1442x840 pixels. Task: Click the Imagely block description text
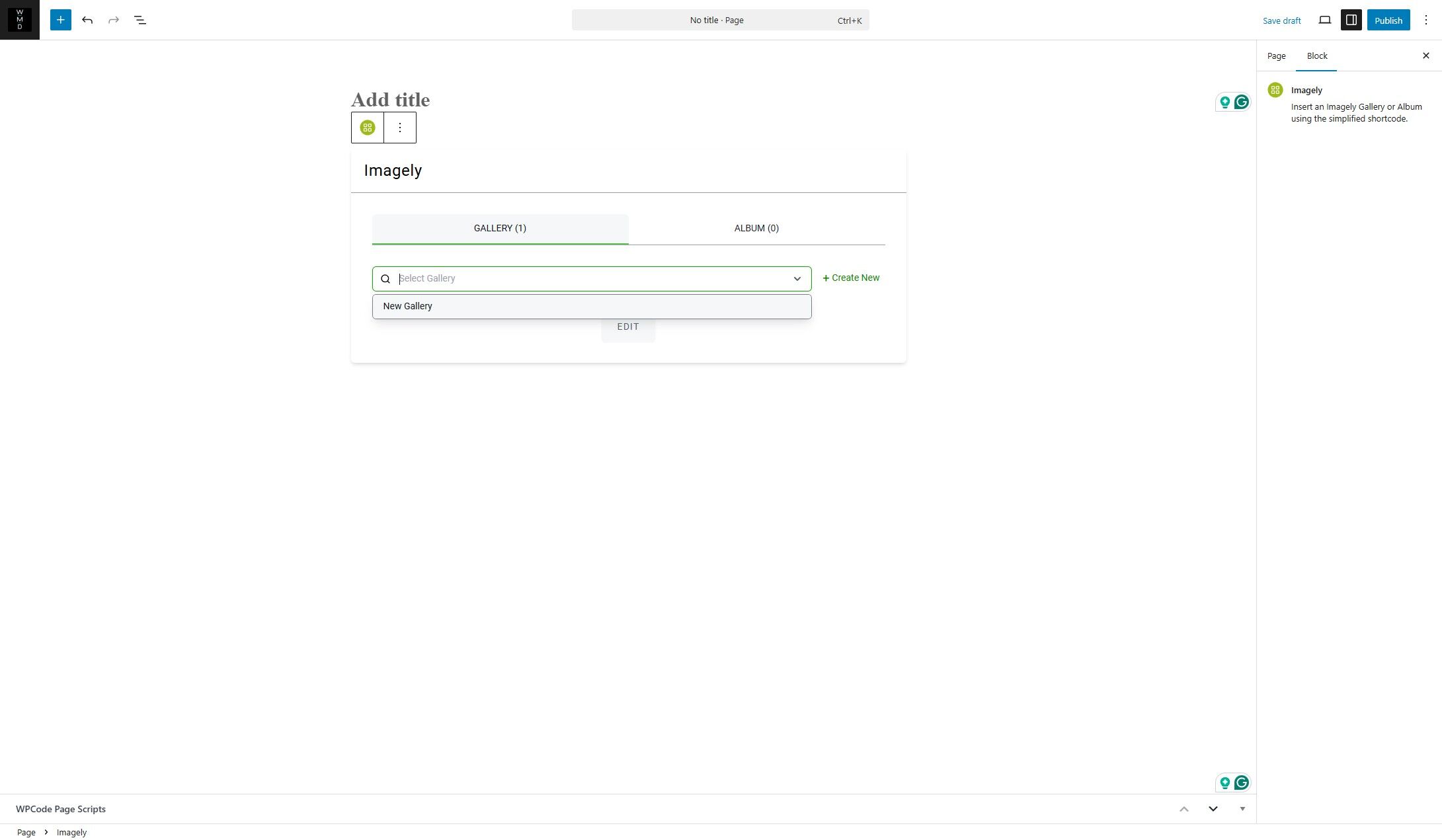tap(1356, 113)
